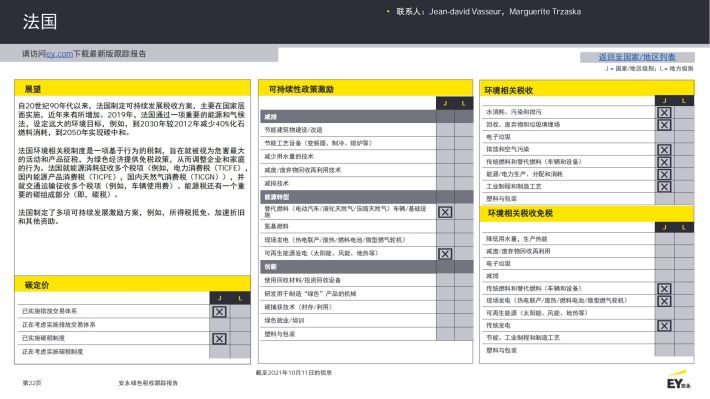
Task: Click the 绿色就业/培训 row label
Action: click(x=284, y=321)
